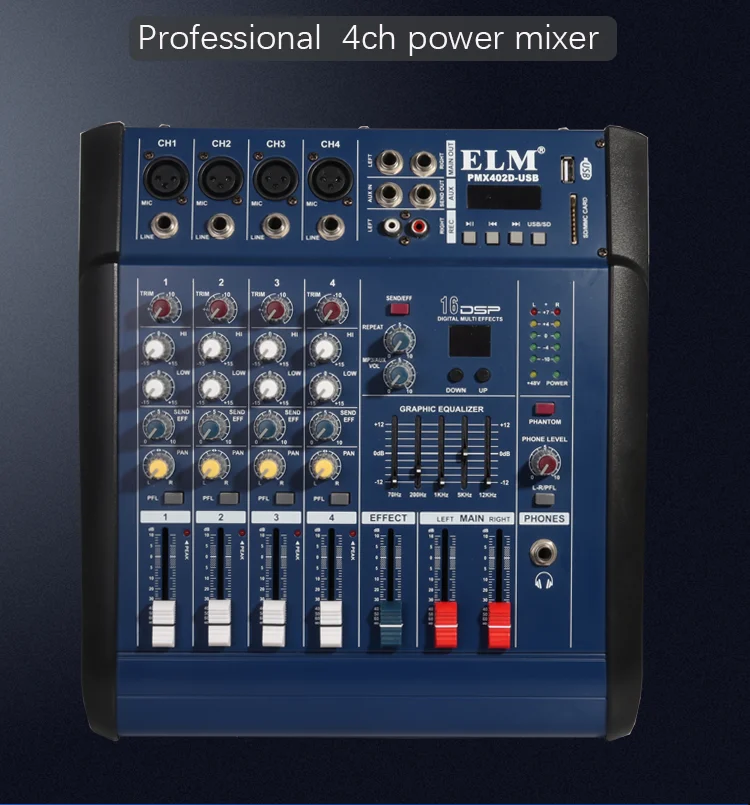Screen dimensions: 750x805
Task: Click the 'PMX402D-USB' model label
Action: [503, 178]
